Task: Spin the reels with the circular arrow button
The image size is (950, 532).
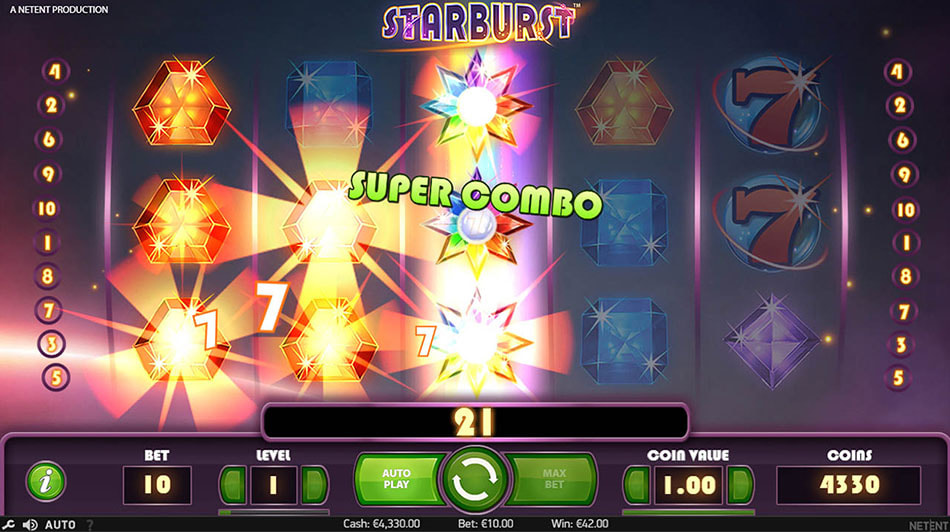Action: tap(475, 479)
